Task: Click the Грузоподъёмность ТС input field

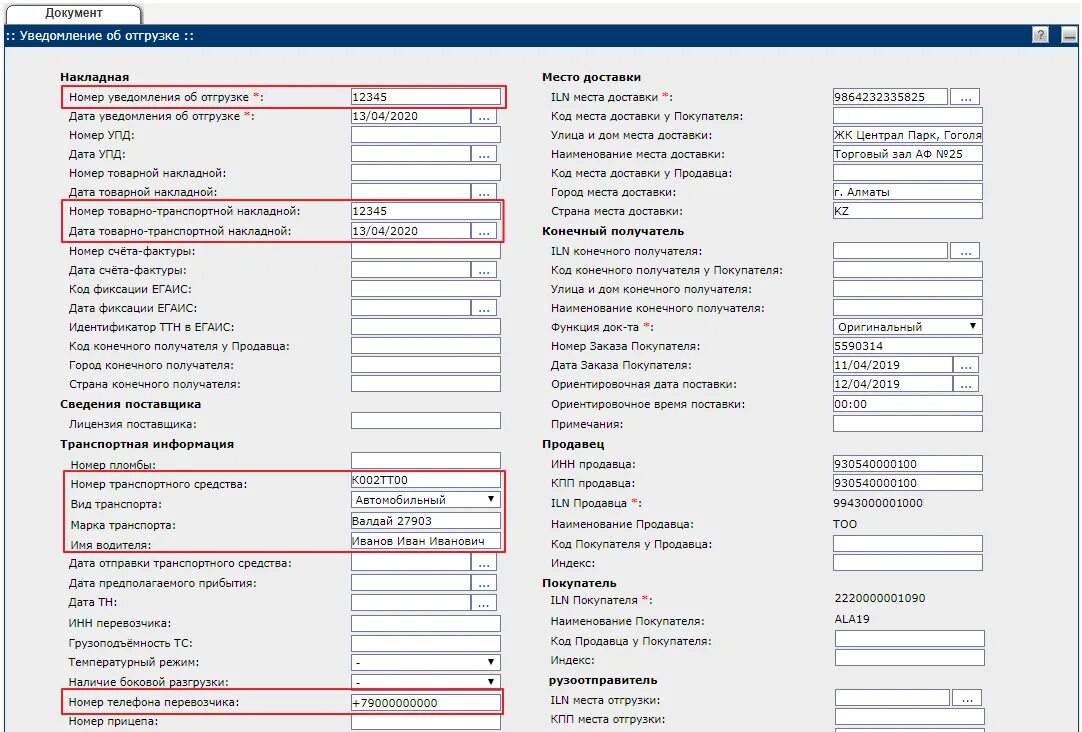Action: pyautogui.click(x=425, y=643)
